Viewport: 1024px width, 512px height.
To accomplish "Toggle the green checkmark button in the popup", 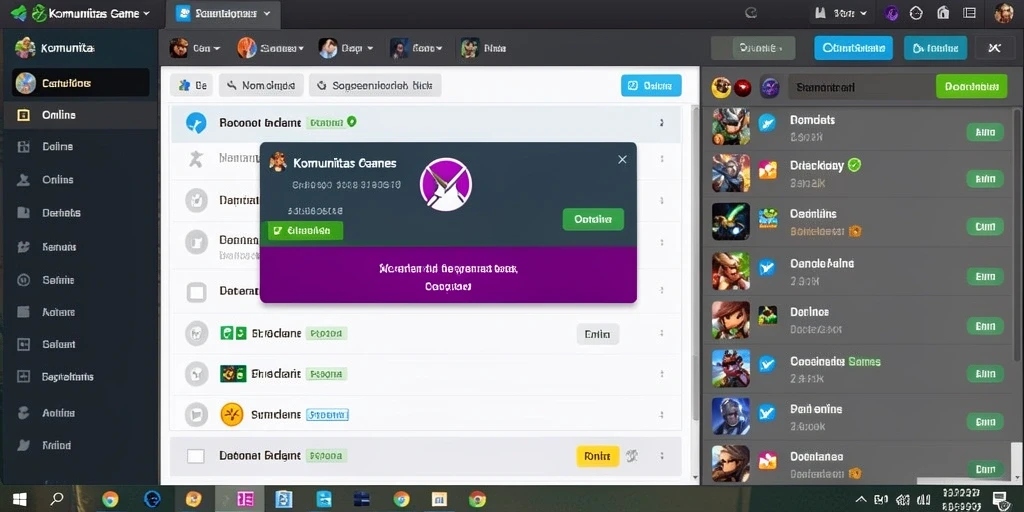I will 306,231.
